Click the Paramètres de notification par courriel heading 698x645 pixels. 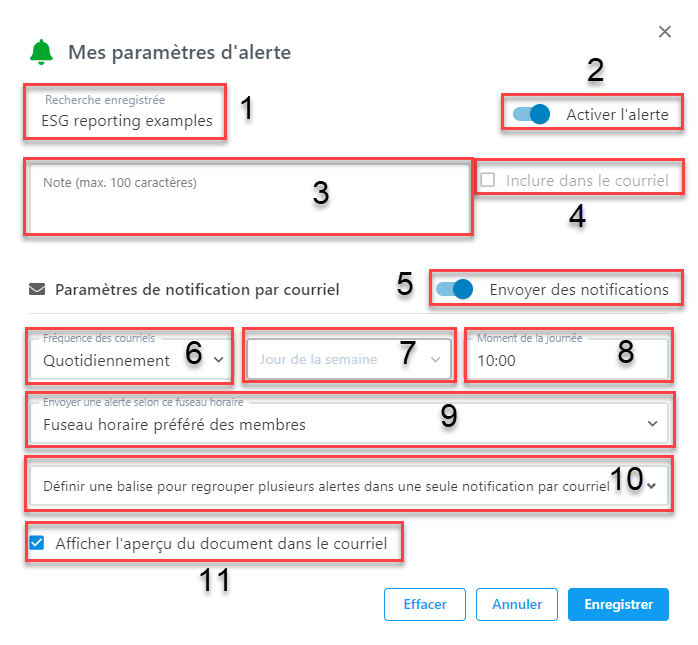197,289
